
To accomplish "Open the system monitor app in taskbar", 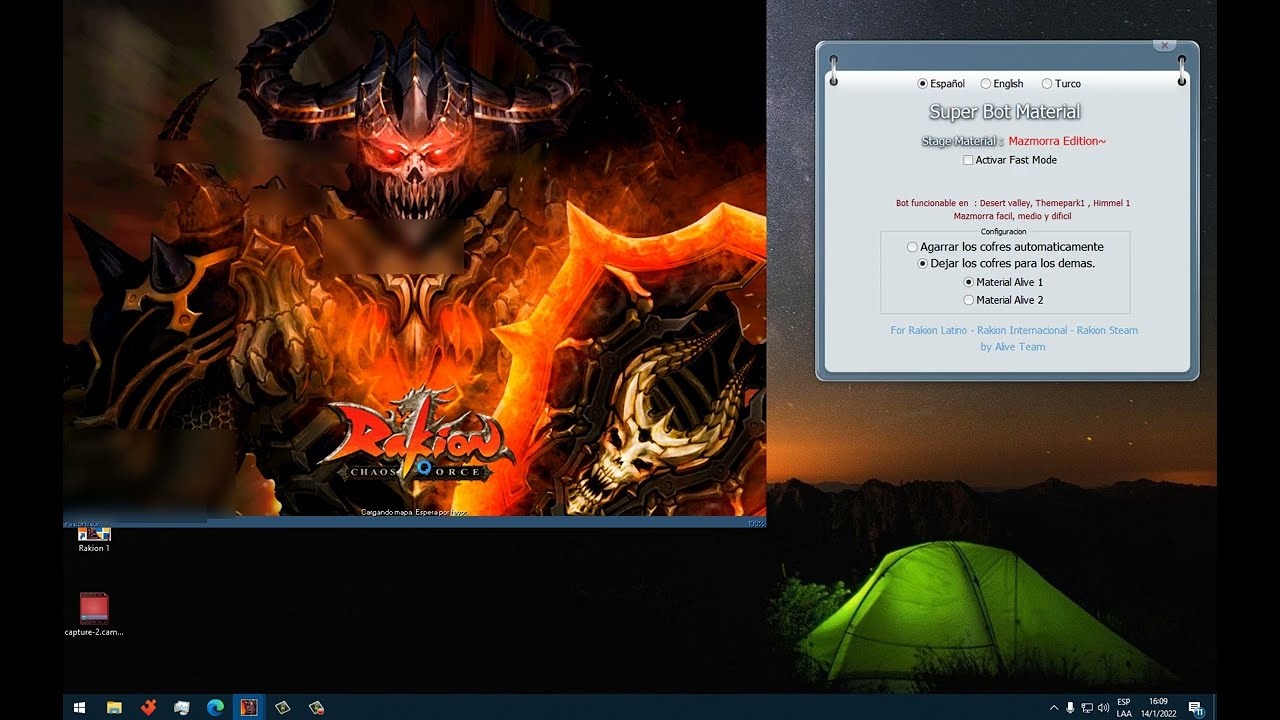I will (x=182, y=707).
